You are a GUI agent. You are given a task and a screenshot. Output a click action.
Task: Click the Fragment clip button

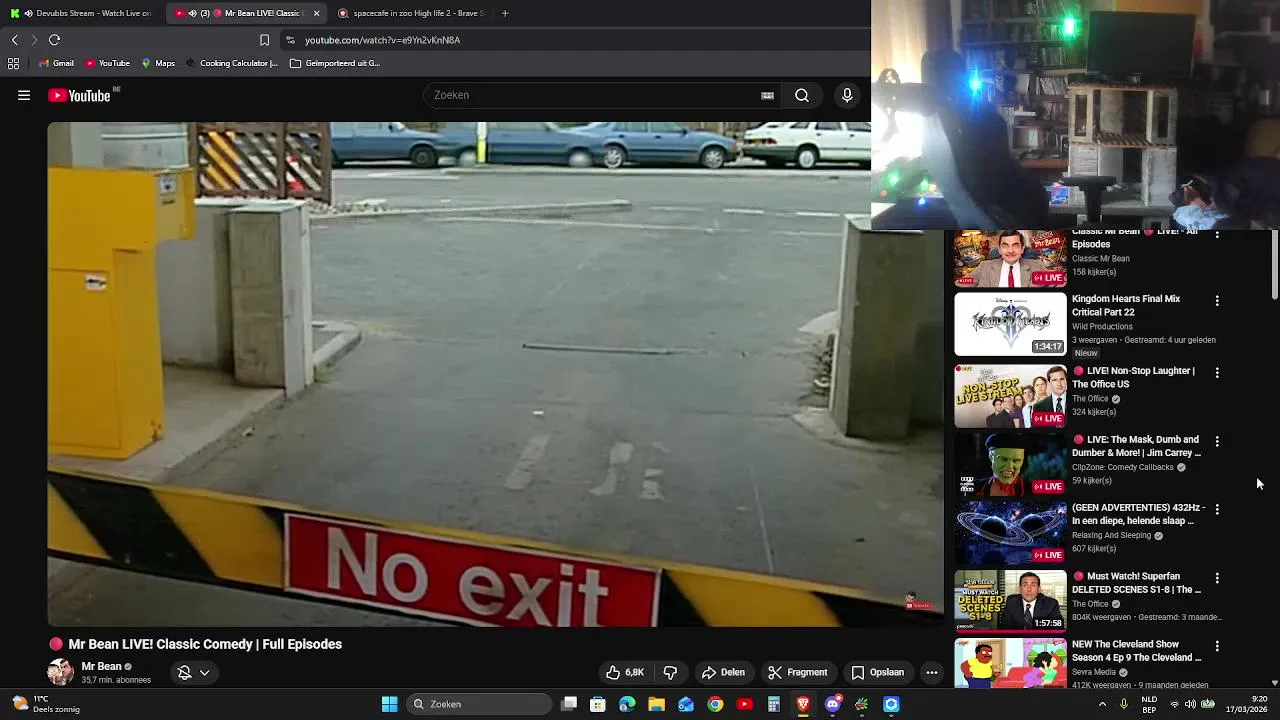[x=797, y=672]
